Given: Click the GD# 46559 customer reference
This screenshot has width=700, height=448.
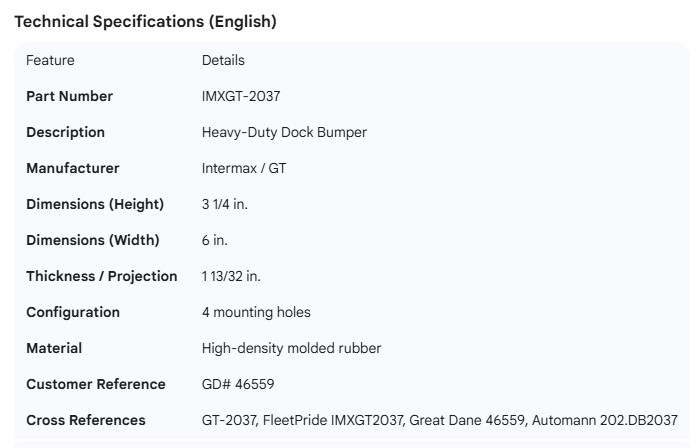Looking at the screenshot, I should [x=238, y=384].
